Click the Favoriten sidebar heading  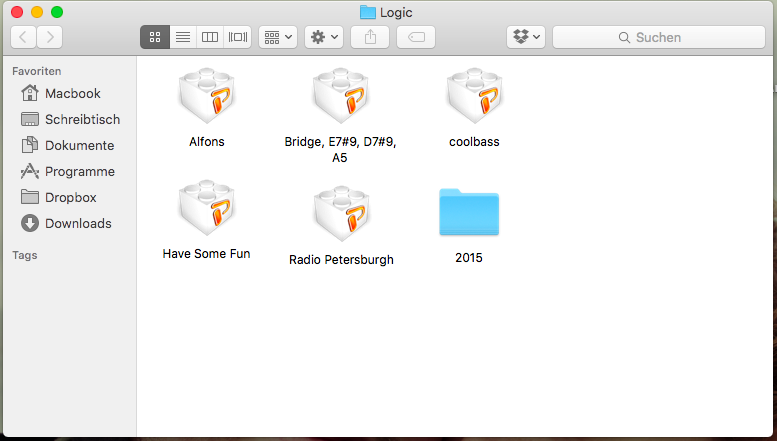(37, 71)
